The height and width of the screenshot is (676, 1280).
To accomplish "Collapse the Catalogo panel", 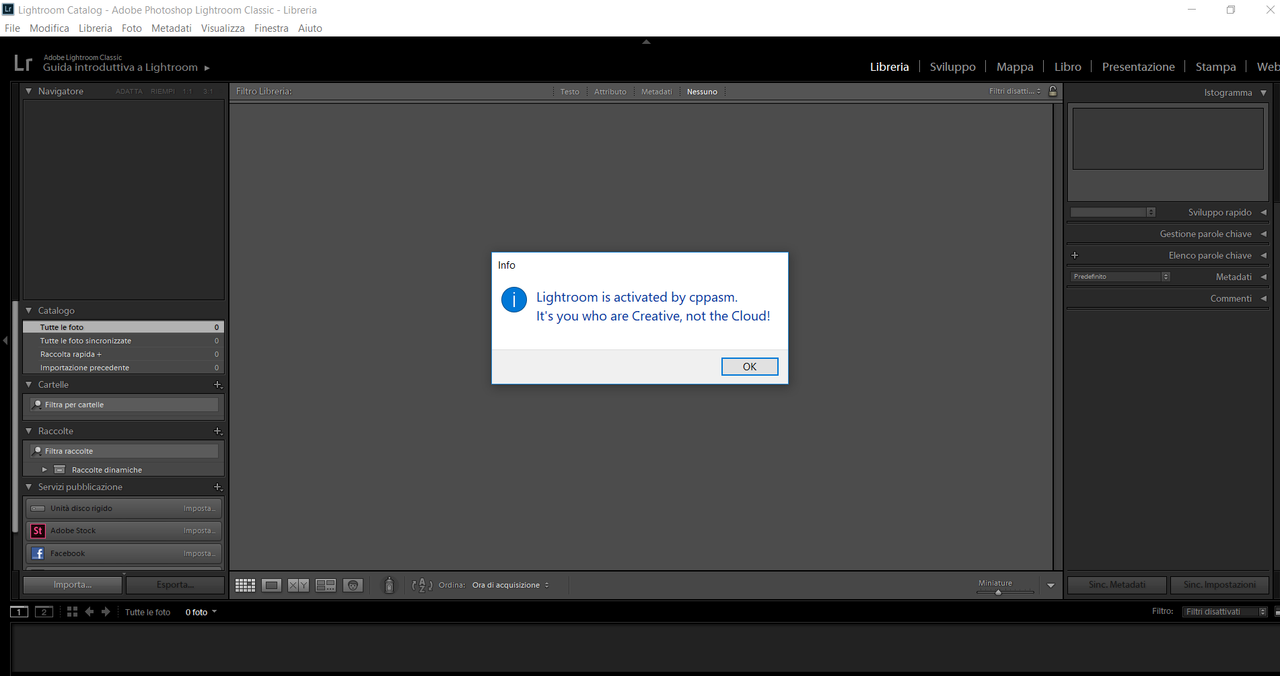I will coord(28,311).
